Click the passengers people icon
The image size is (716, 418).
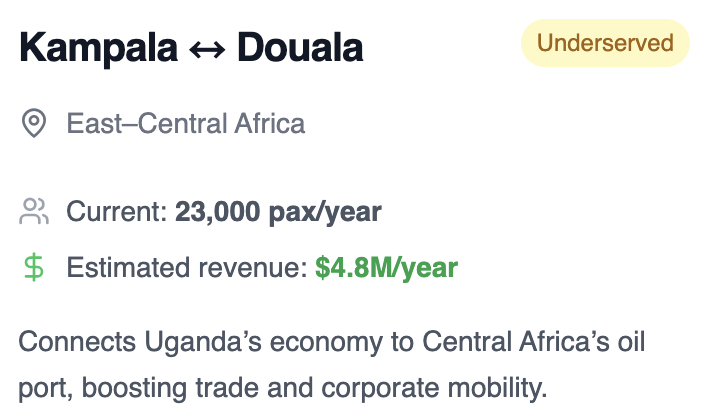[x=34, y=211]
